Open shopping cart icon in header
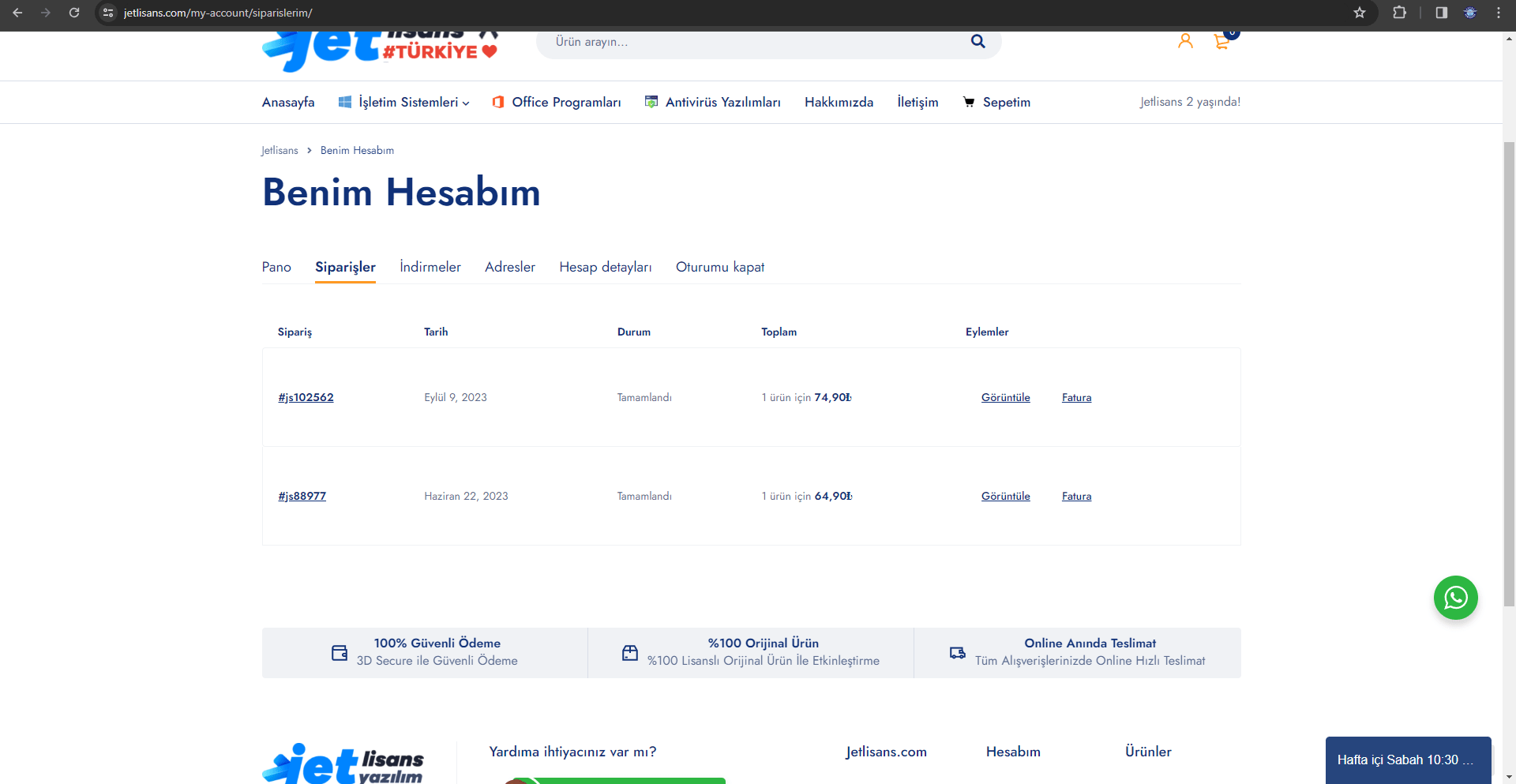1516x784 pixels. point(1222,41)
